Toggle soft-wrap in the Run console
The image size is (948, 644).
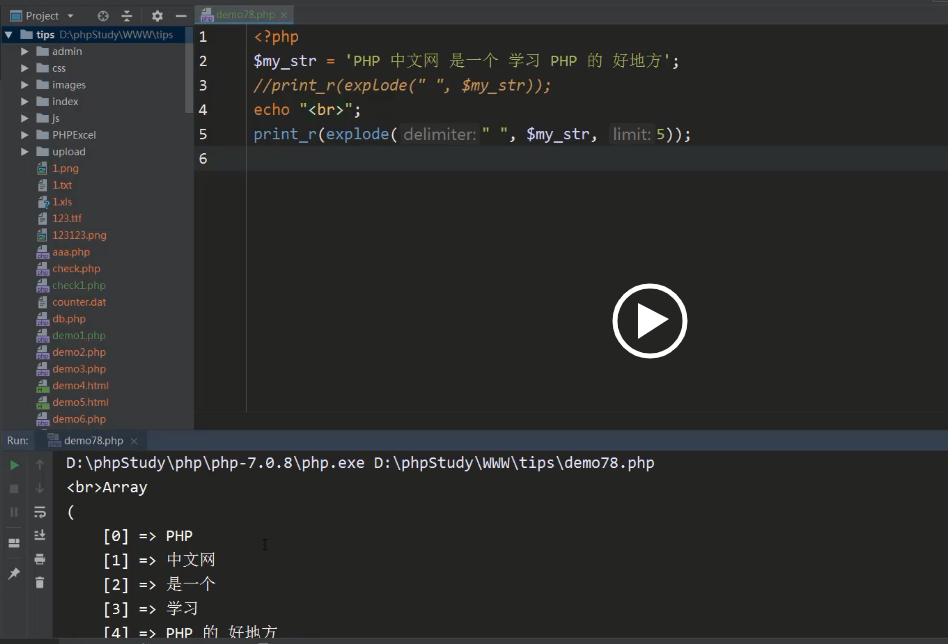pos(40,512)
